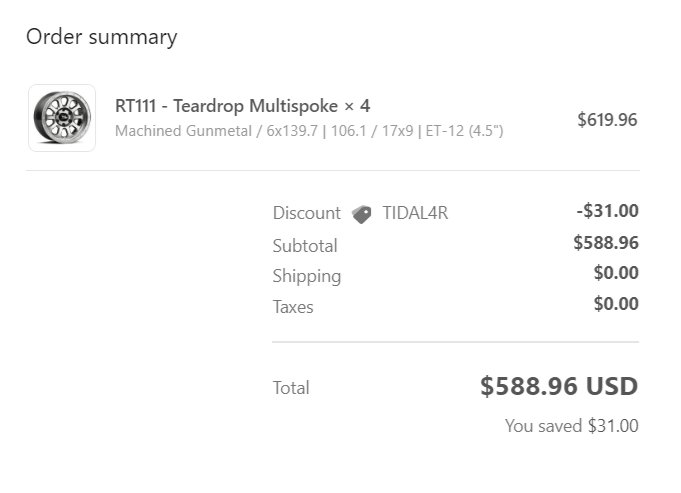Click the $0.00 taxes amount
Image resolution: width=681 pixels, height=493 pixels.
coord(616,304)
